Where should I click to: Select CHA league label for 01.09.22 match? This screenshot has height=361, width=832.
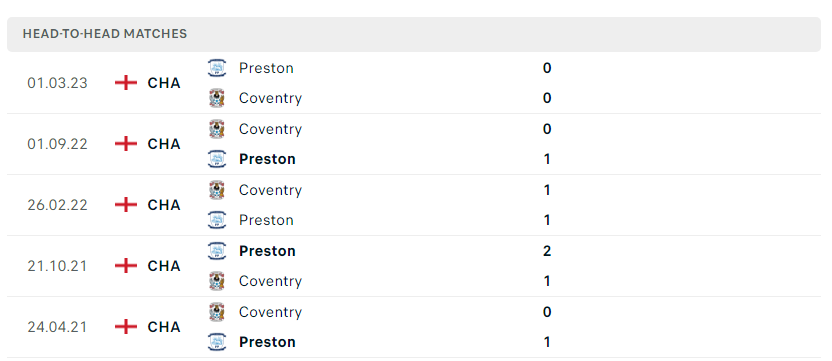pos(164,144)
